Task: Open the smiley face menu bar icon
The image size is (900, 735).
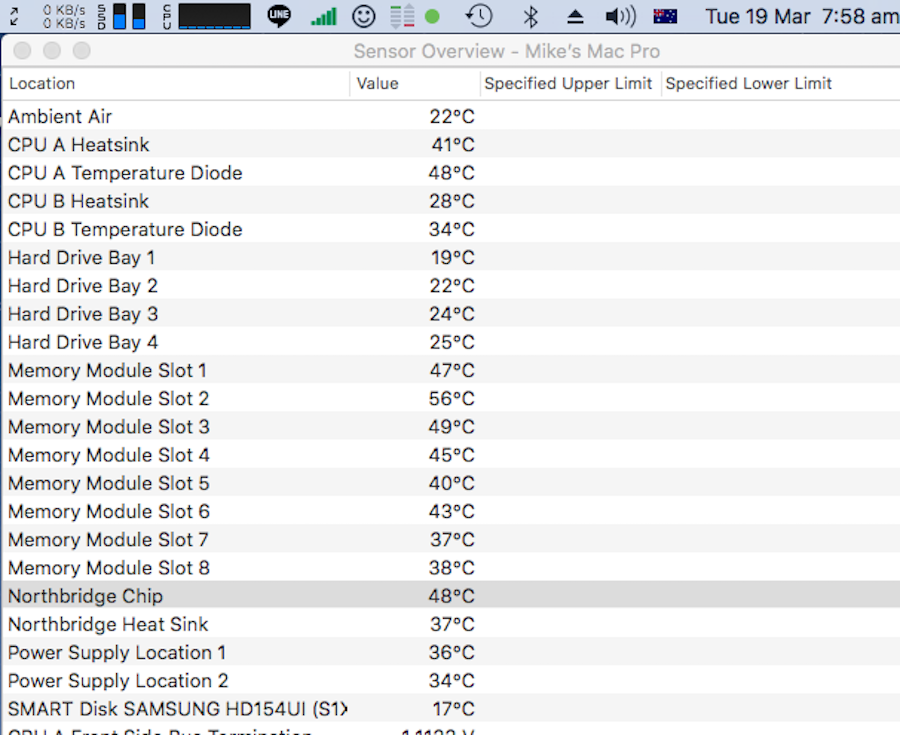Action: click(364, 17)
